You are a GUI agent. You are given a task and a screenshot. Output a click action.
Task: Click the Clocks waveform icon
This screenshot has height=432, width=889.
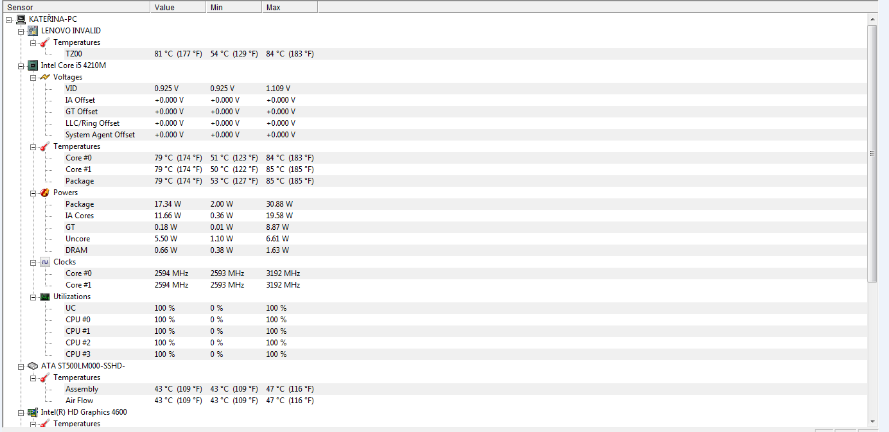tap(45, 262)
